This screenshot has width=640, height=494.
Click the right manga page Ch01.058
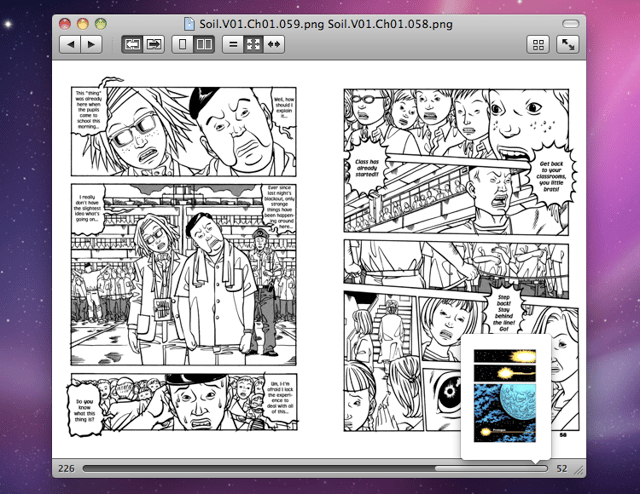tap(461, 261)
